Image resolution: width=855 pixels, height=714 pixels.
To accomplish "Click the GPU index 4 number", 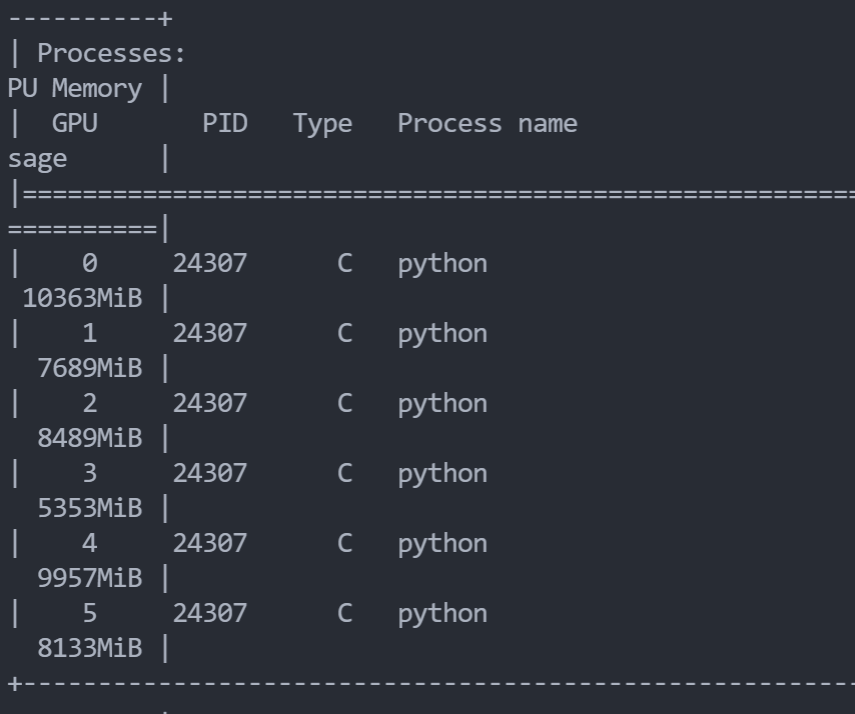I will coord(90,543).
